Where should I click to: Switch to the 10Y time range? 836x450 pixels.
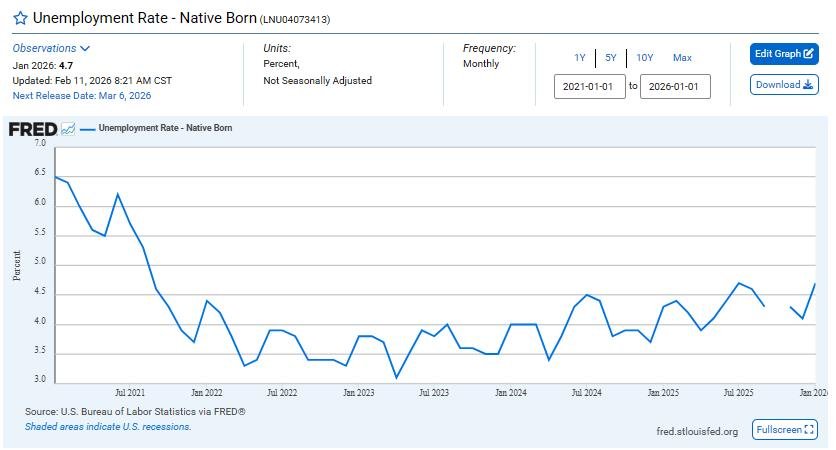click(x=645, y=58)
